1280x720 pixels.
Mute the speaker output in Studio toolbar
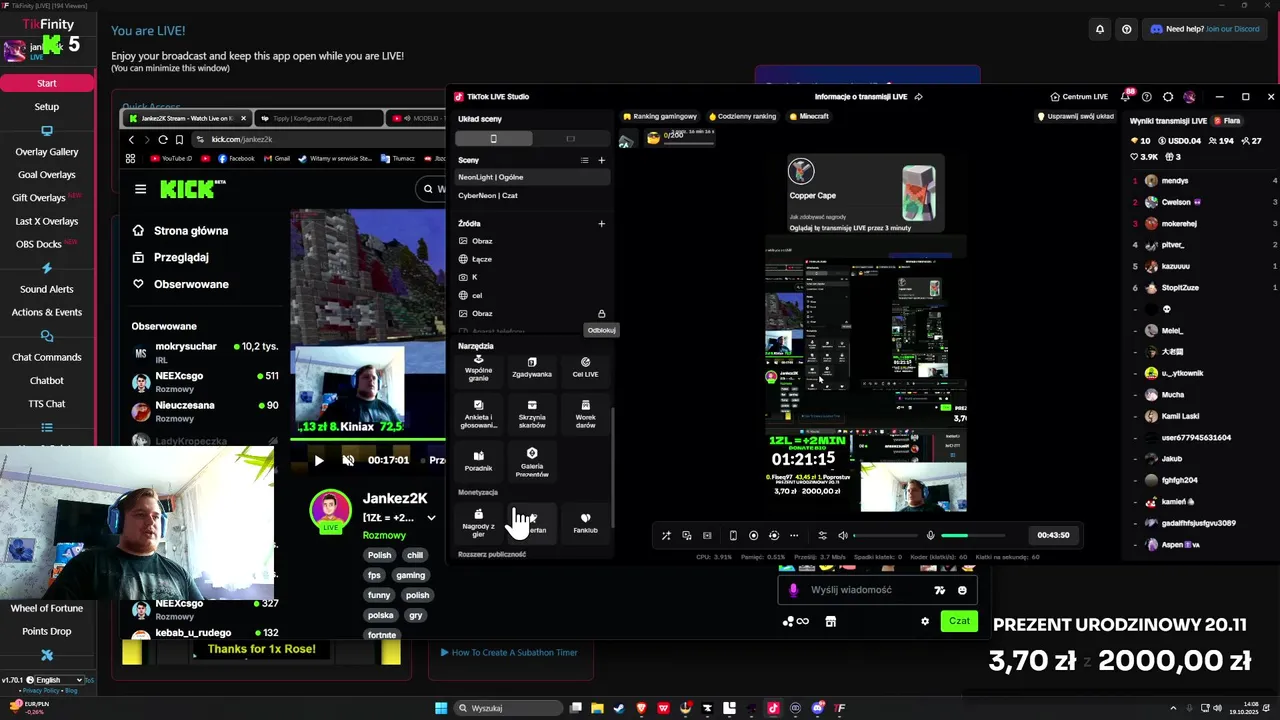842,535
